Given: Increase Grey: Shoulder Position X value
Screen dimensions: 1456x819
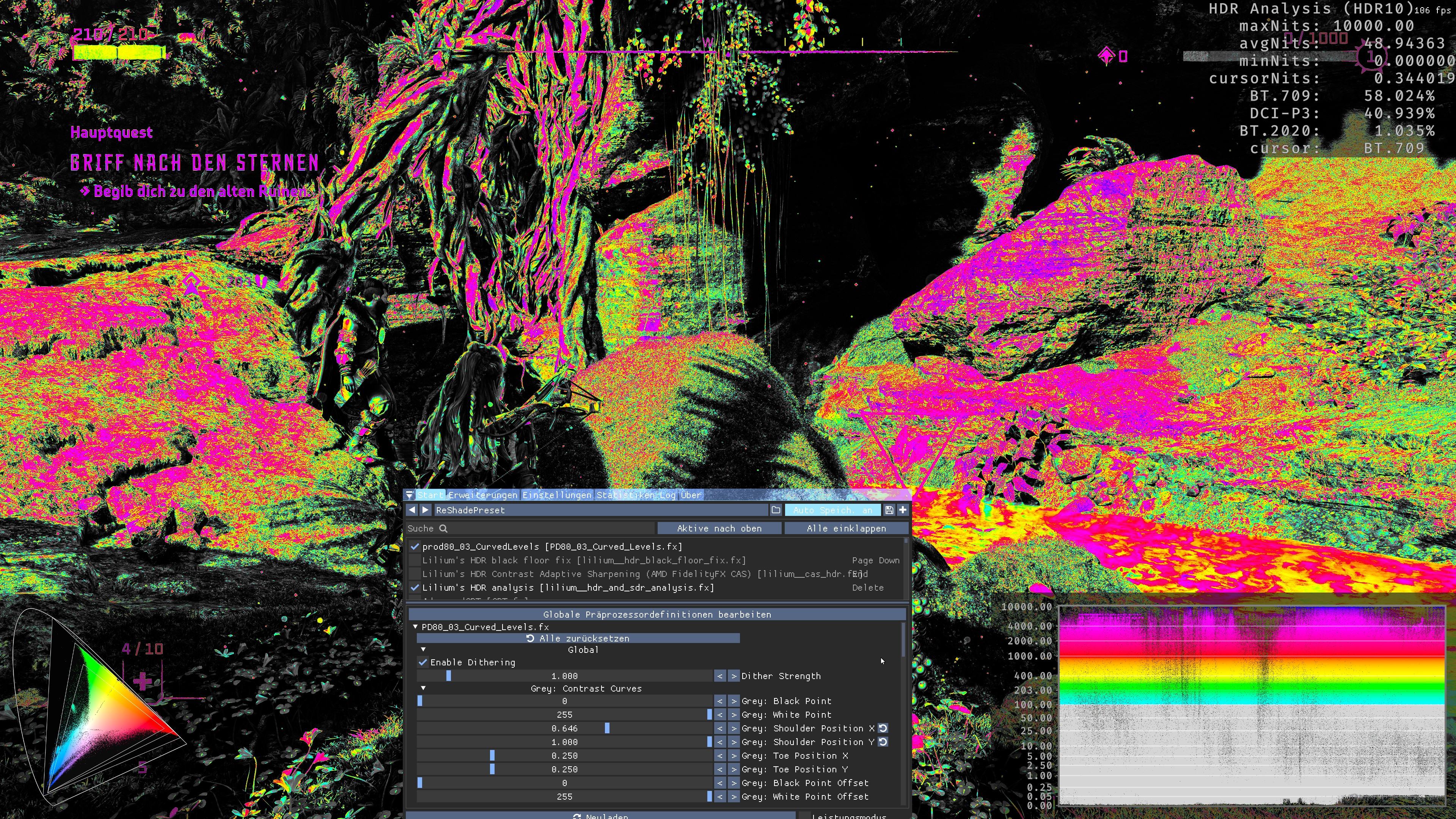Looking at the screenshot, I should point(733,729).
